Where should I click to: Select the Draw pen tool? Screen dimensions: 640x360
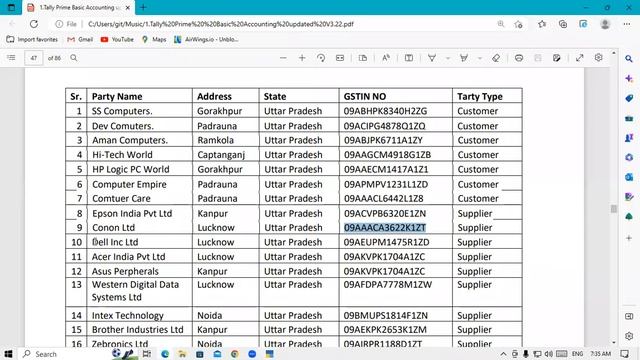(x=432, y=58)
